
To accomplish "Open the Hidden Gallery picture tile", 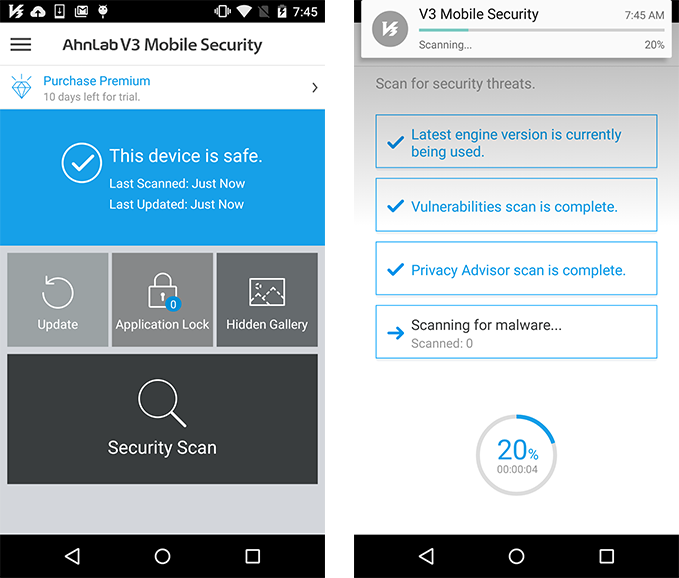I will (x=267, y=300).
